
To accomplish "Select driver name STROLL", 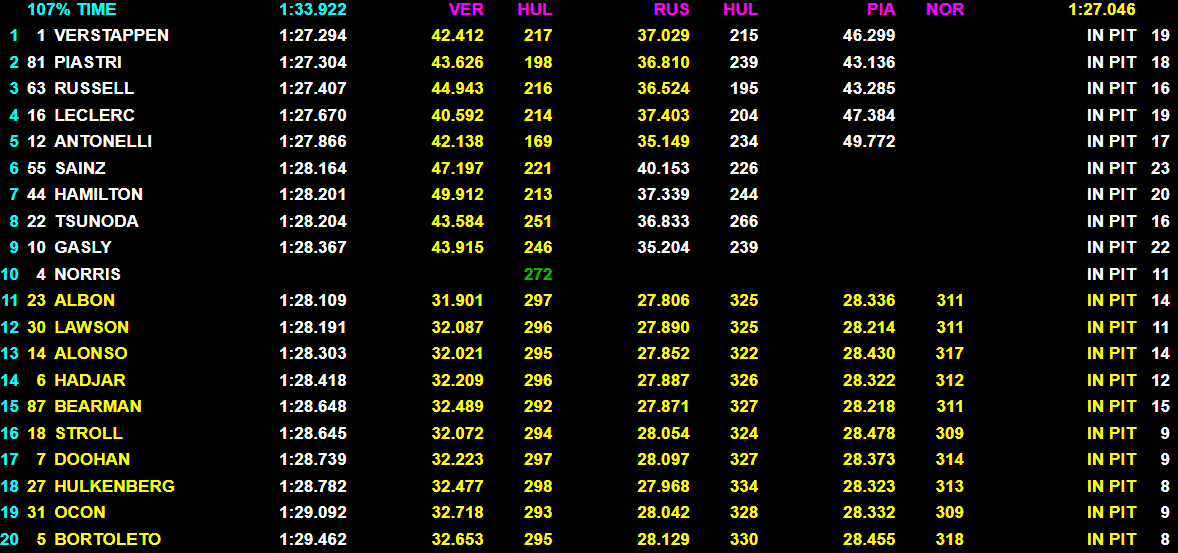I will (x=88, y=433).
